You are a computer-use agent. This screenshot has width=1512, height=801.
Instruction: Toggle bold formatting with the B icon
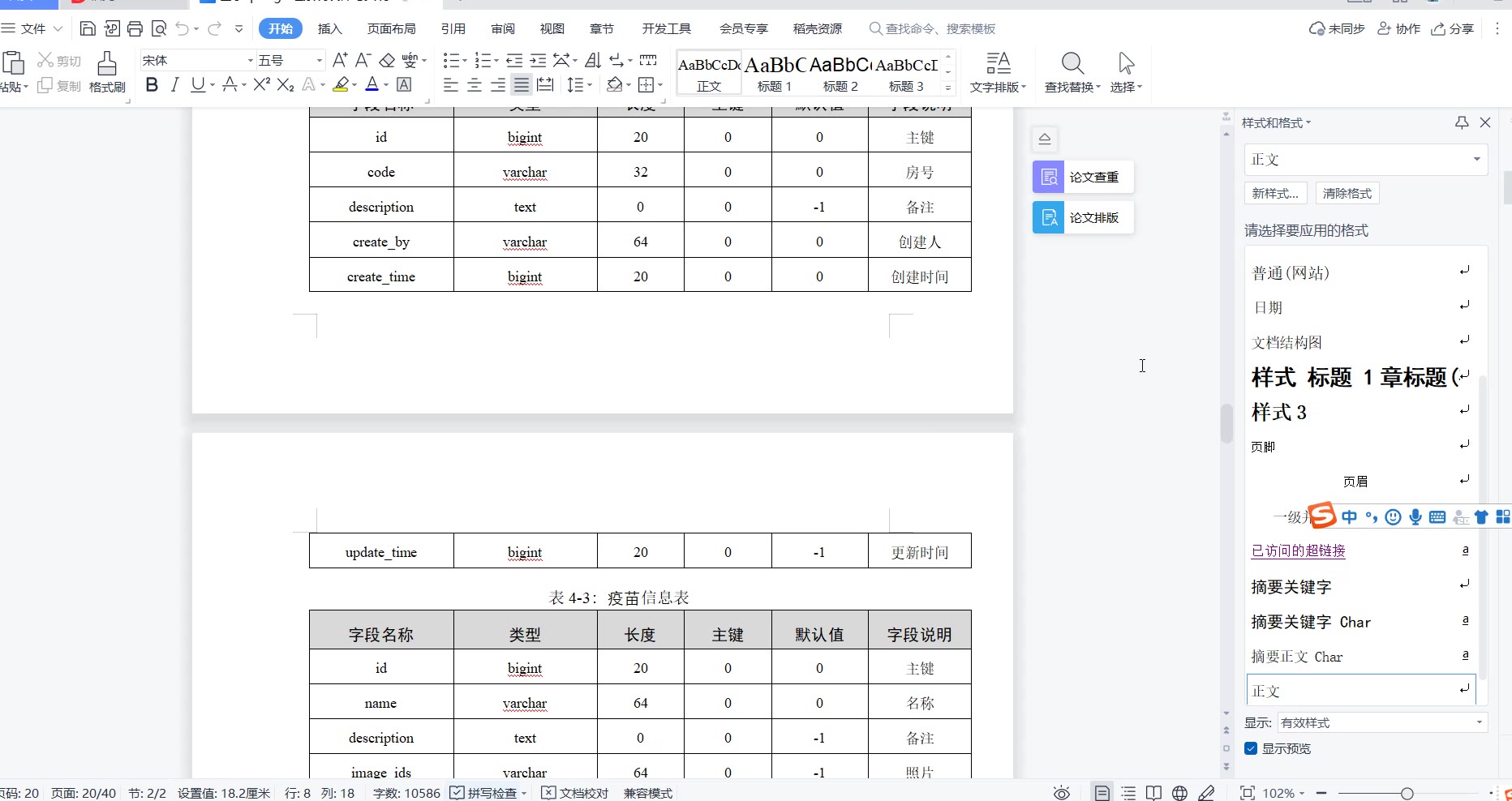(x=152, y=85)
